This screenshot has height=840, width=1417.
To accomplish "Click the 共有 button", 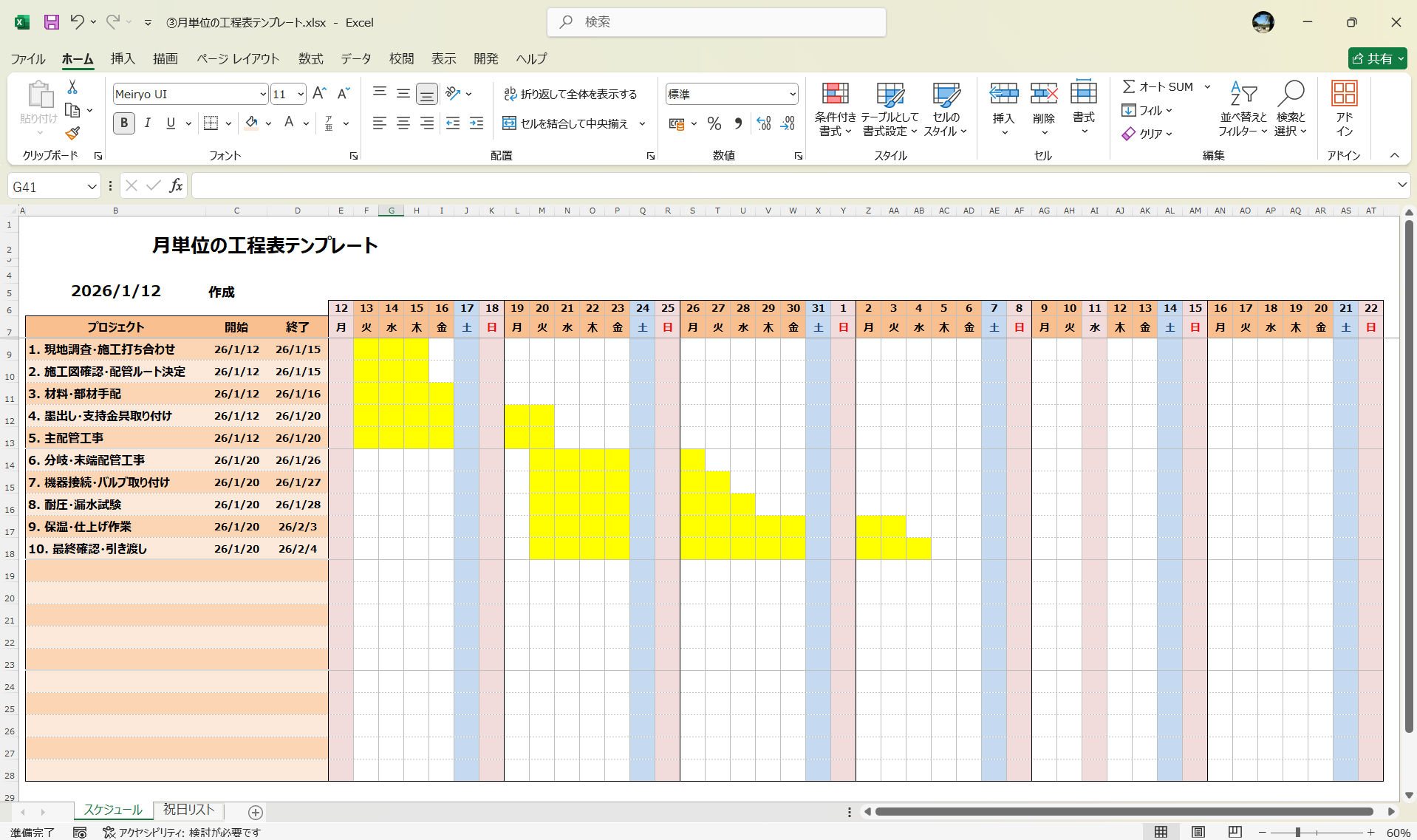I will (x=1376, y=58).
